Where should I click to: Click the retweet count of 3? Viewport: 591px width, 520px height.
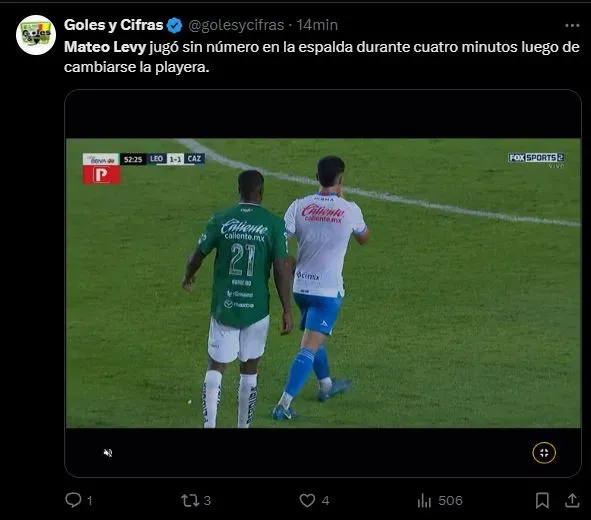[x=207, y=501]
